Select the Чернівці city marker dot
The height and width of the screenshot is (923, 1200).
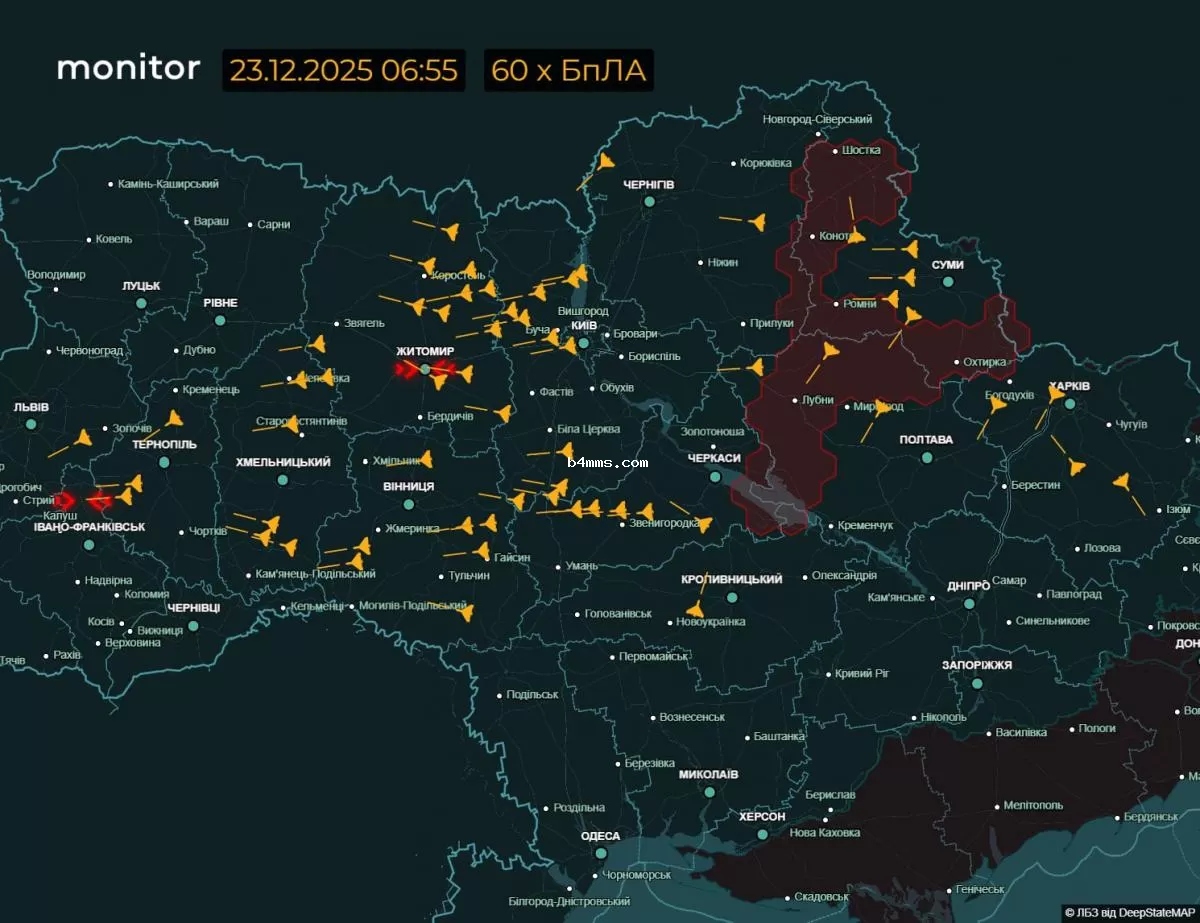click(194, 626)
